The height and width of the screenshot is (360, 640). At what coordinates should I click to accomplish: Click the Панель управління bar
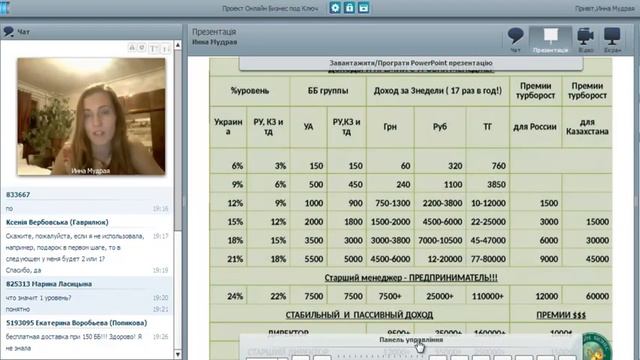pos(411,340)
